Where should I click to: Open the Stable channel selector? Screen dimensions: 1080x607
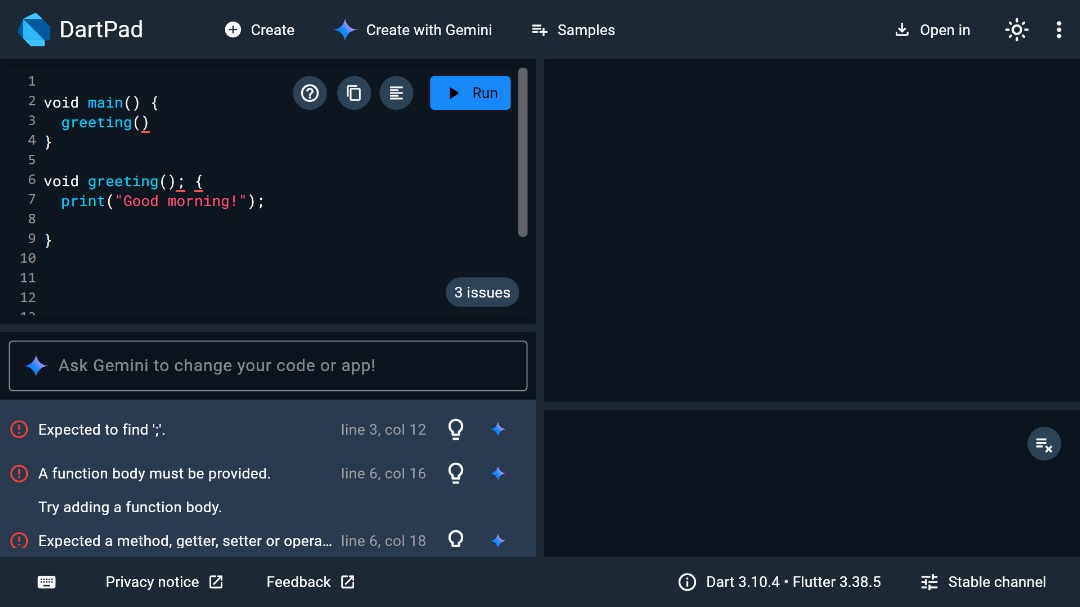983,582
